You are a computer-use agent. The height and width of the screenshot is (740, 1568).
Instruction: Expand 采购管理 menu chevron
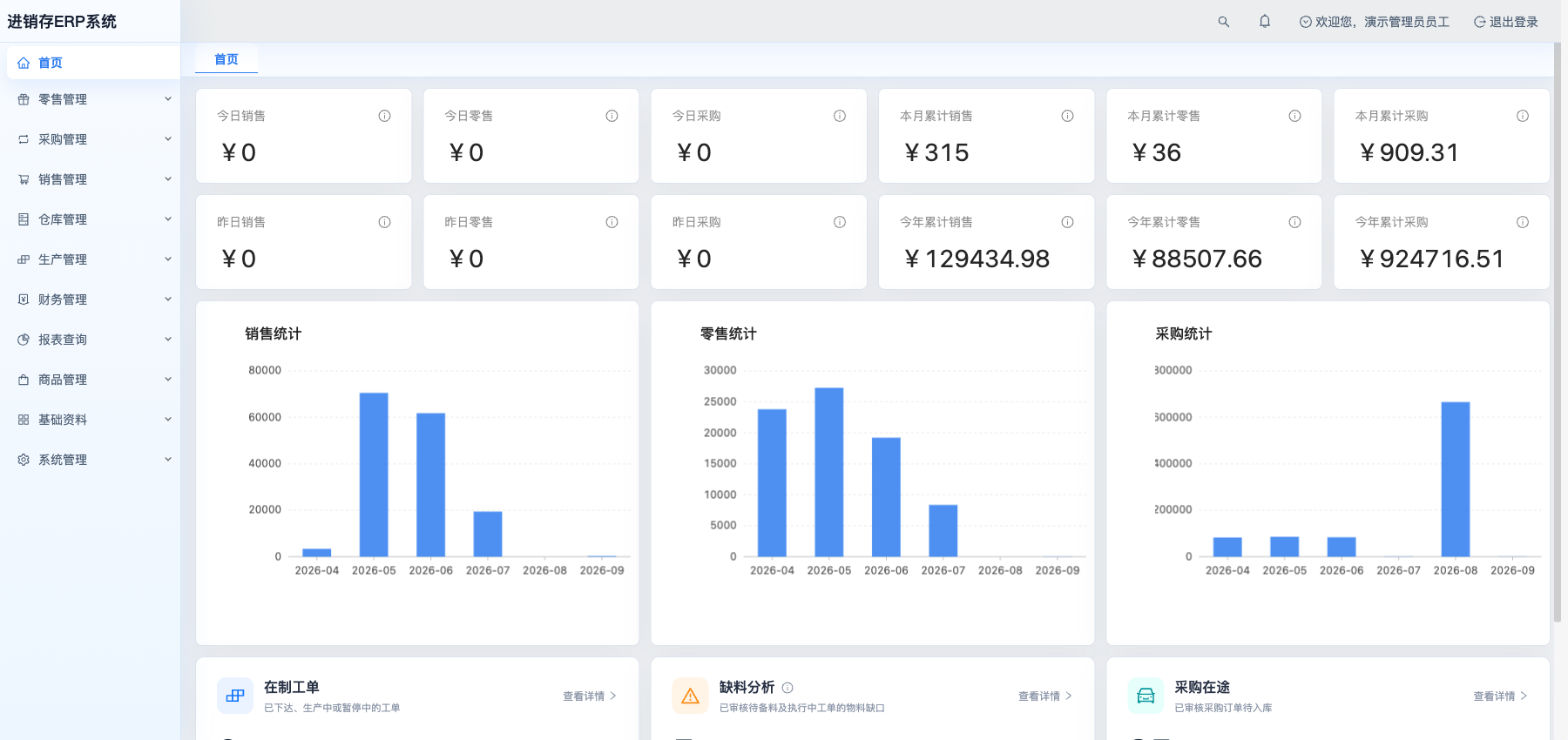[168, 139]
